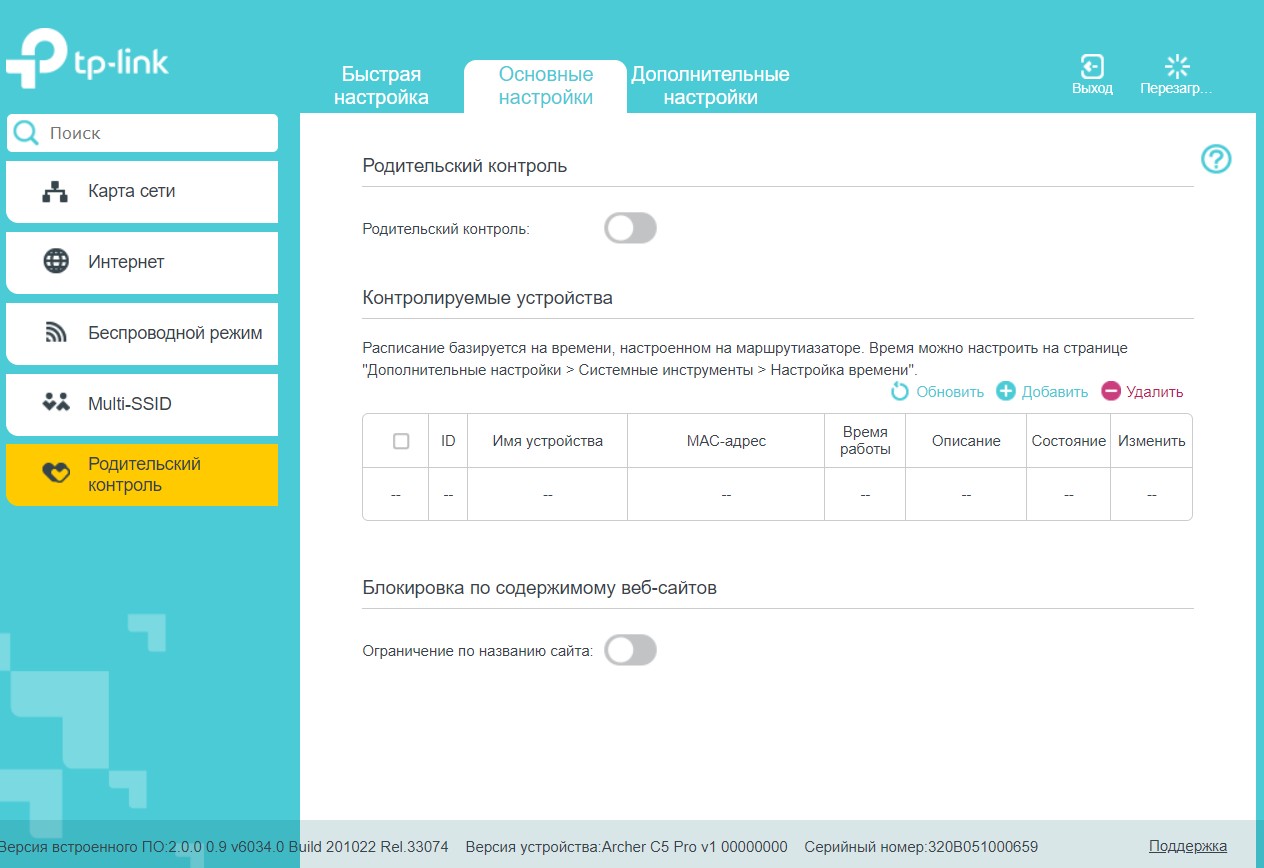Screen dimensions: 1264x868
Task: Check the select-all checkbox in table header
Action: coord(401,441)
